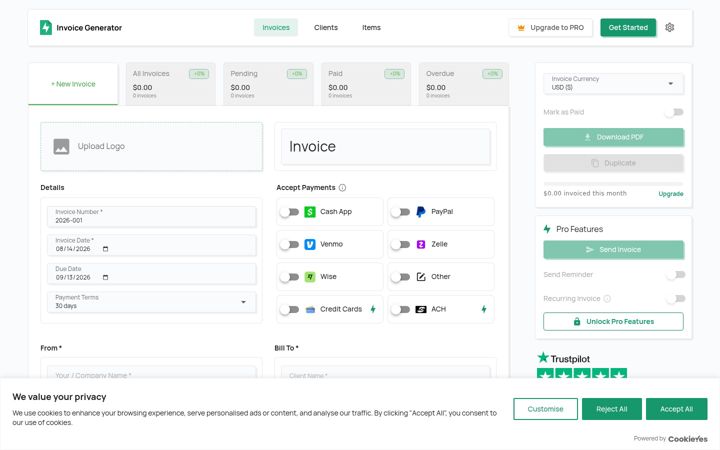Click the Duplicate button
The width and height of the screenshot is (720, 450).
coord(613,163)
